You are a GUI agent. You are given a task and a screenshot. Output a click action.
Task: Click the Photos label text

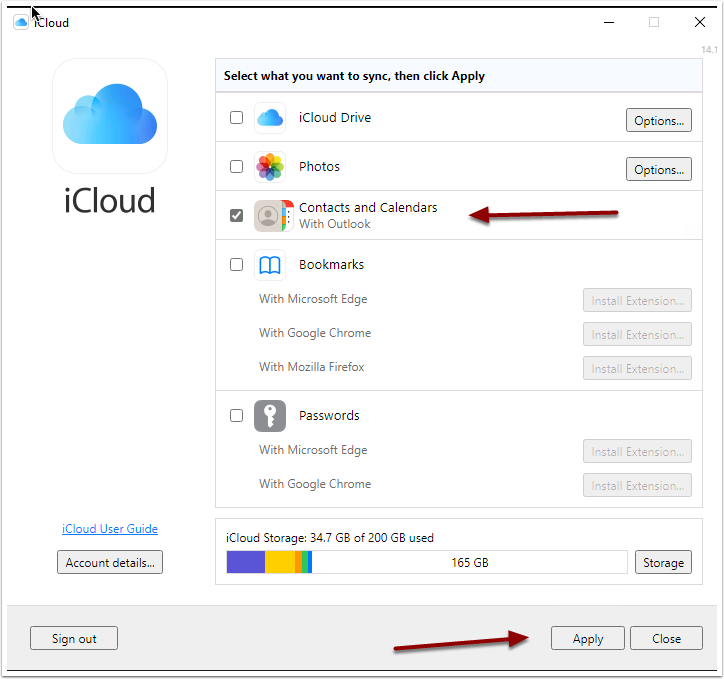pos(319,167)
